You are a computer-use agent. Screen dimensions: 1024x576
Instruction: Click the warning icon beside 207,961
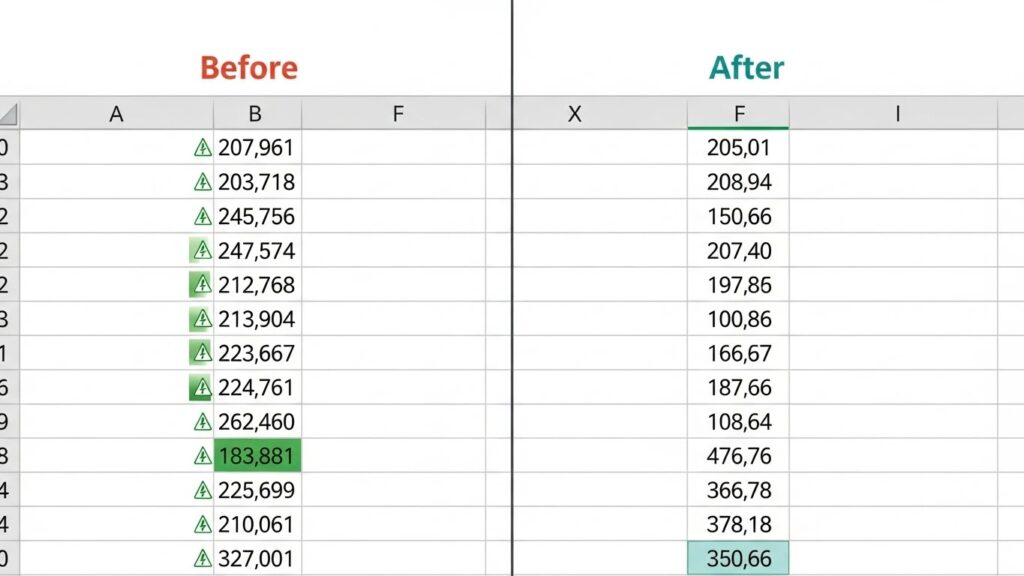(203, 149)
